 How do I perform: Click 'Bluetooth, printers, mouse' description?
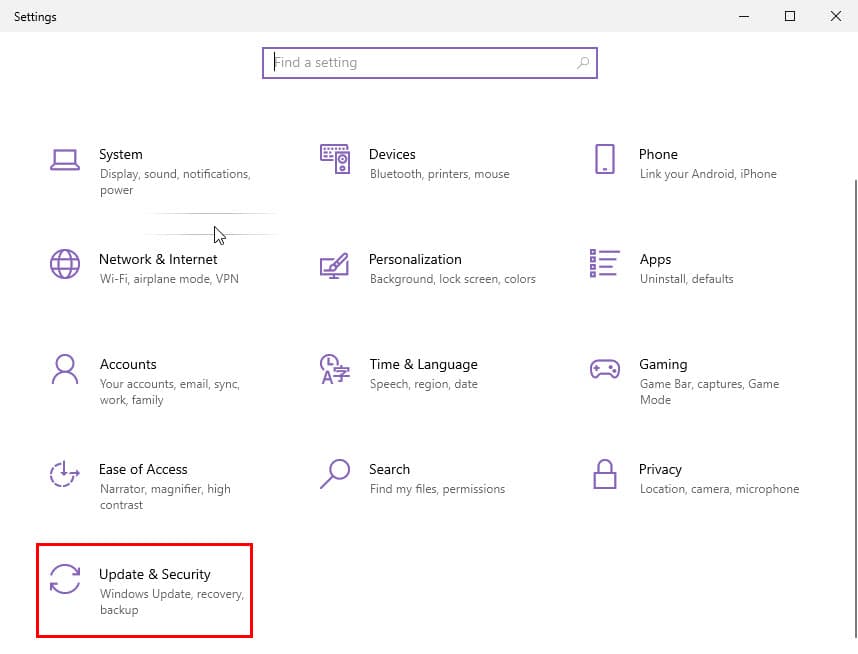click(440, 174)
